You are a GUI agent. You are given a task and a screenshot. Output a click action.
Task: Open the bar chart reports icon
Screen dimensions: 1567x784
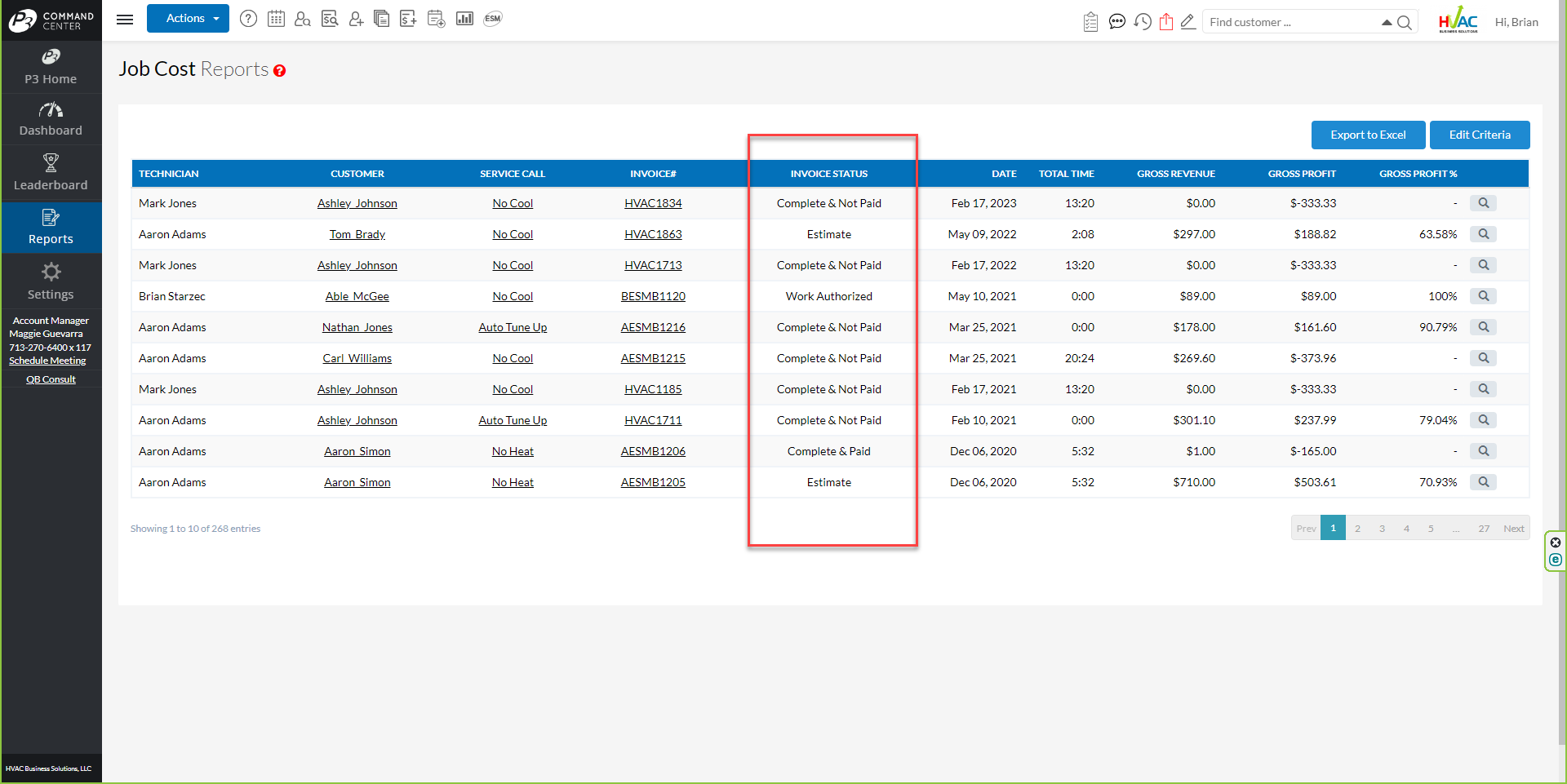[464, 18]
